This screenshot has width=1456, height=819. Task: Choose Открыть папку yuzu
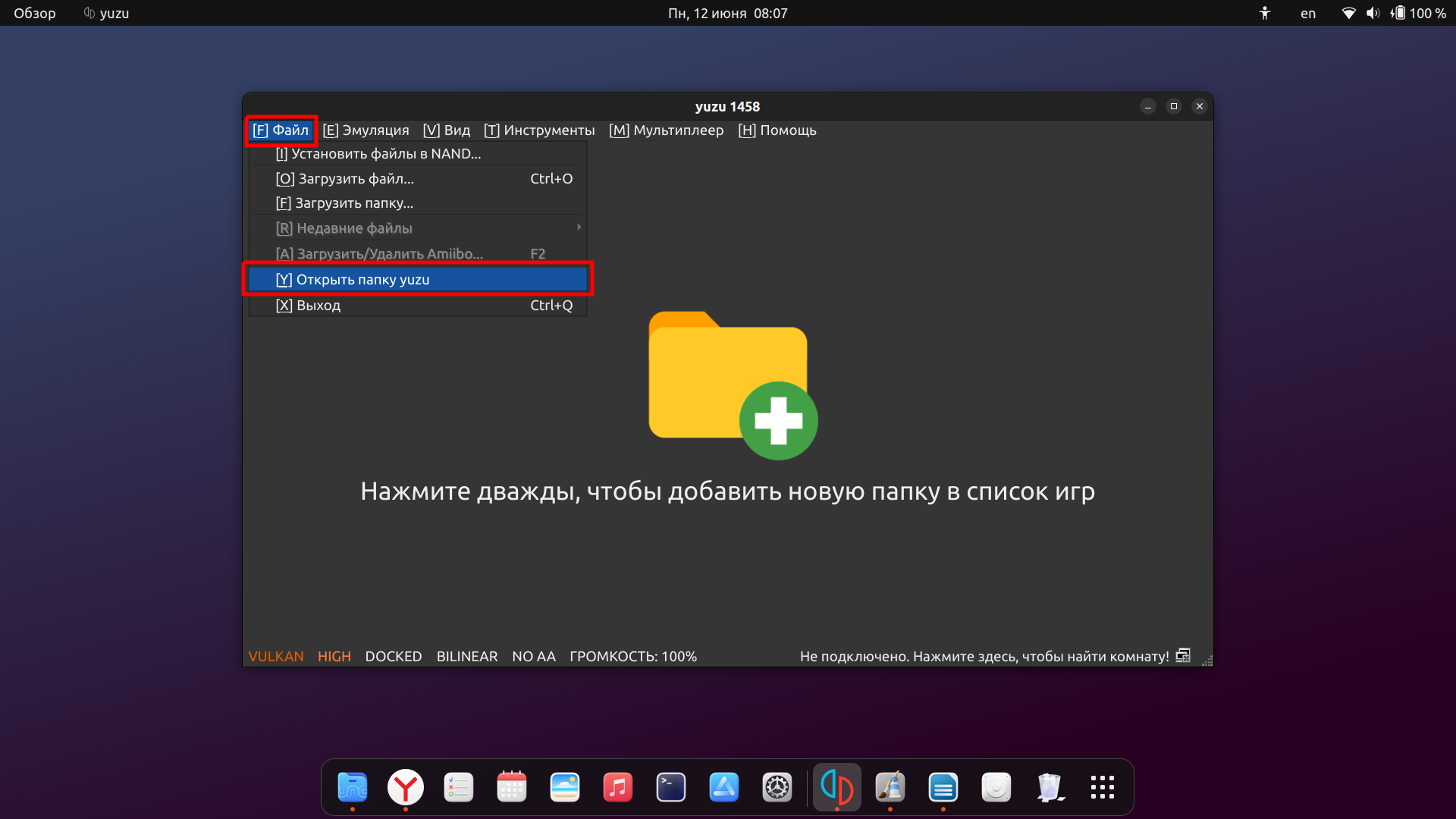[418, 280]
